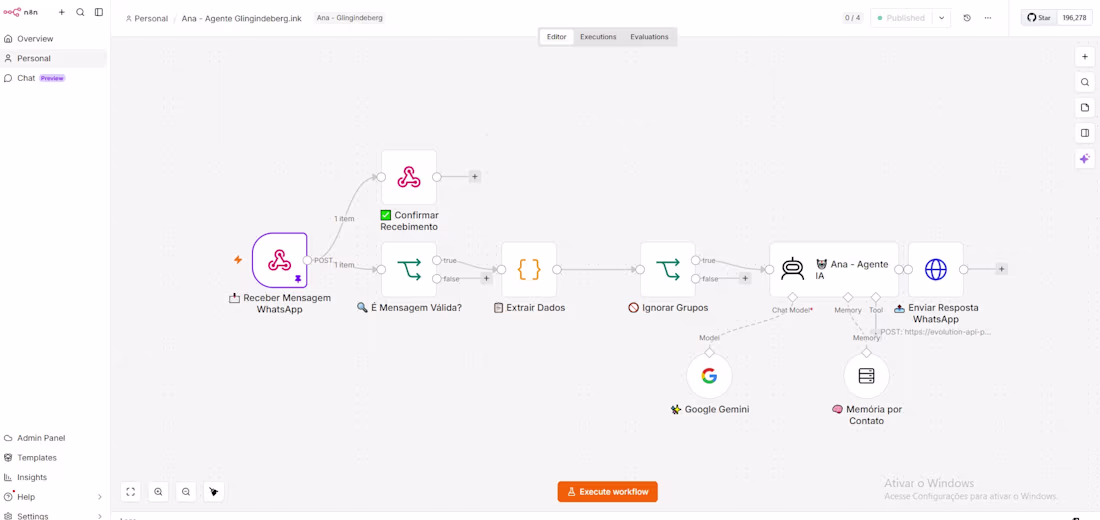Open Chat Preview in the sidebar

coord(55,78)
